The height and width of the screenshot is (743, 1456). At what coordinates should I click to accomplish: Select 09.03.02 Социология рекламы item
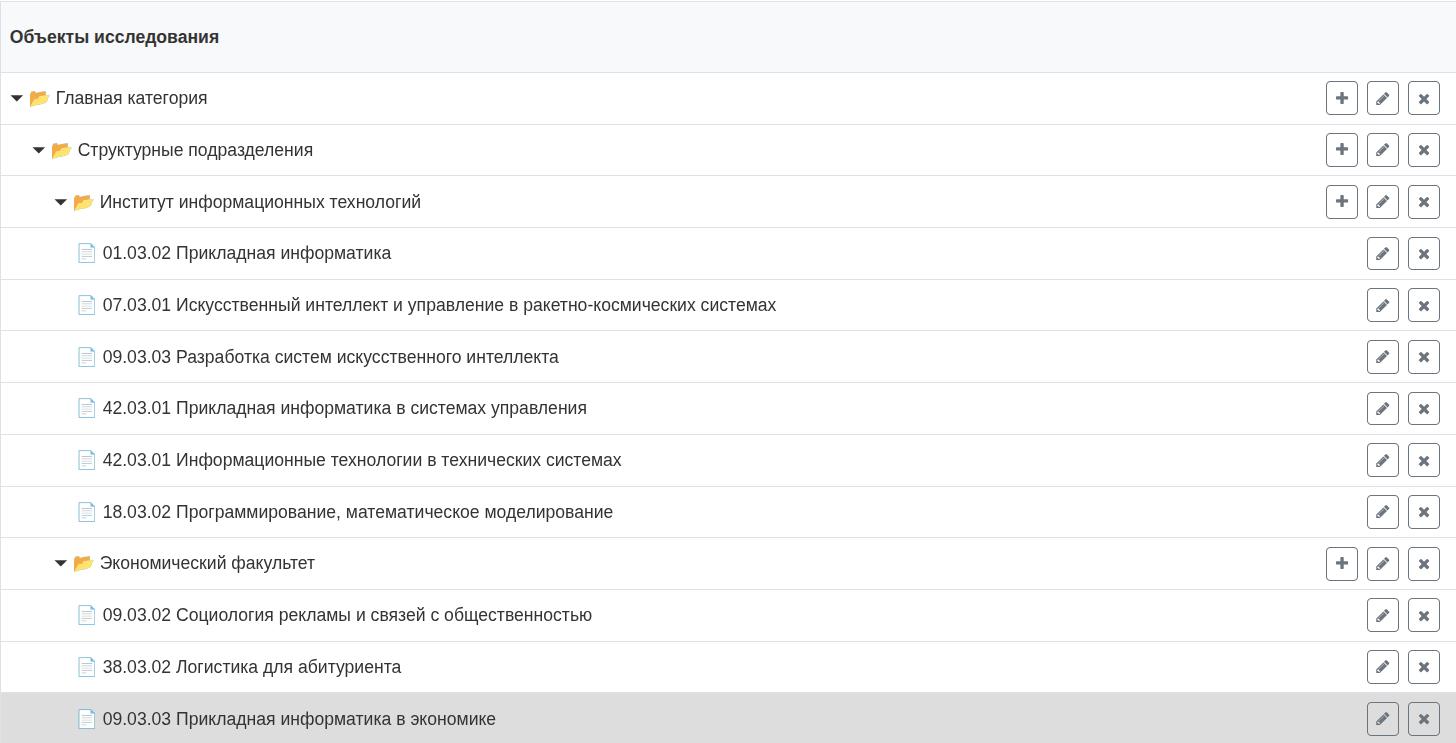coord(346,615)
